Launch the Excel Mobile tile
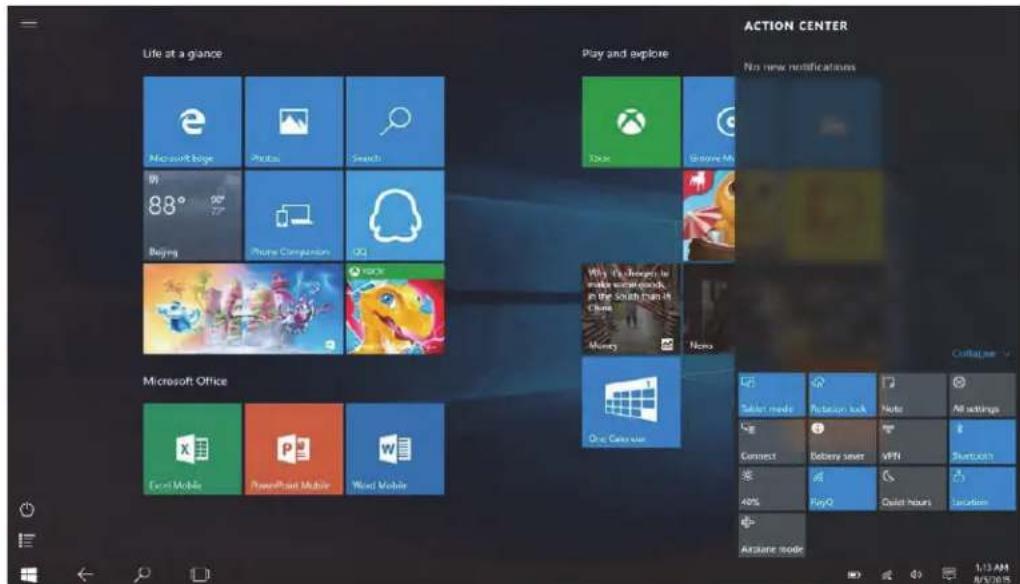This screenshot has width=1020, height=584. coord(192,449)
